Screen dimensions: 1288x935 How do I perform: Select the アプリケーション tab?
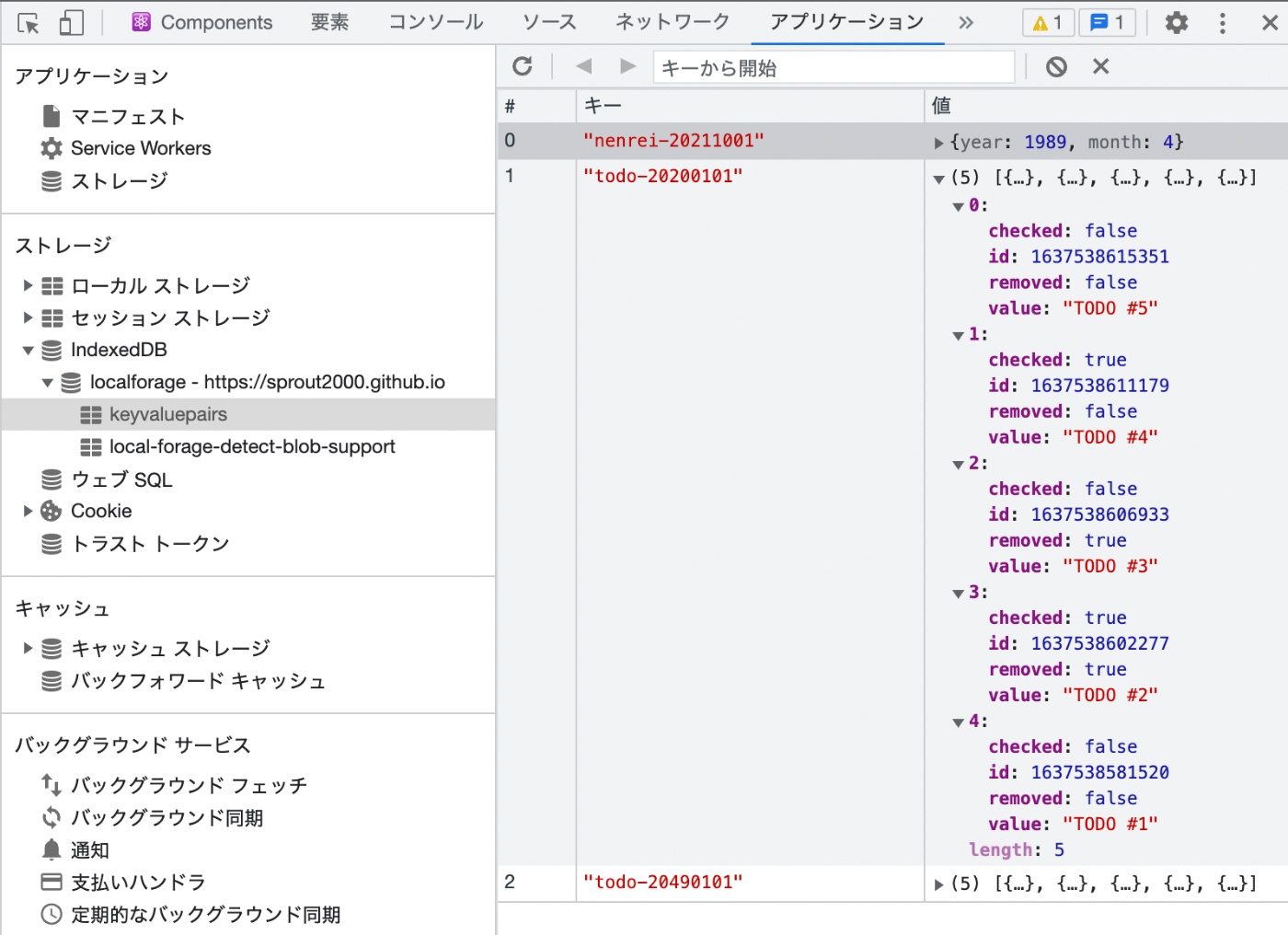coord(846,22)
